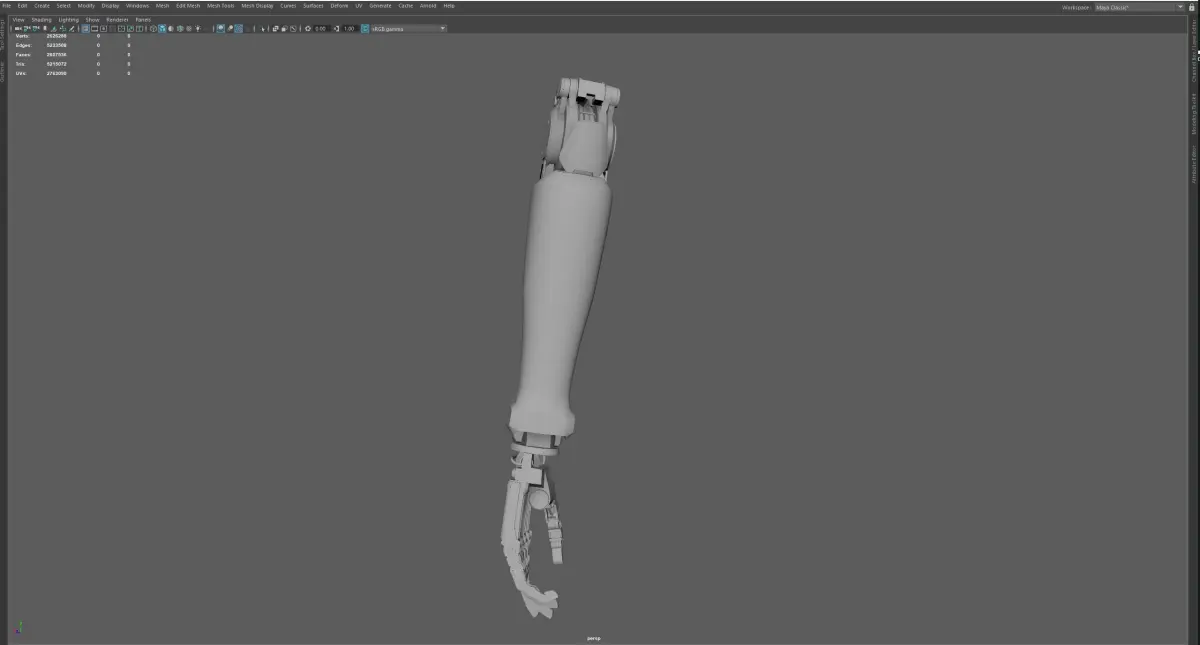Open the panel Renderer menu
Screen dimensions: 1200x645
click(117, 19)
